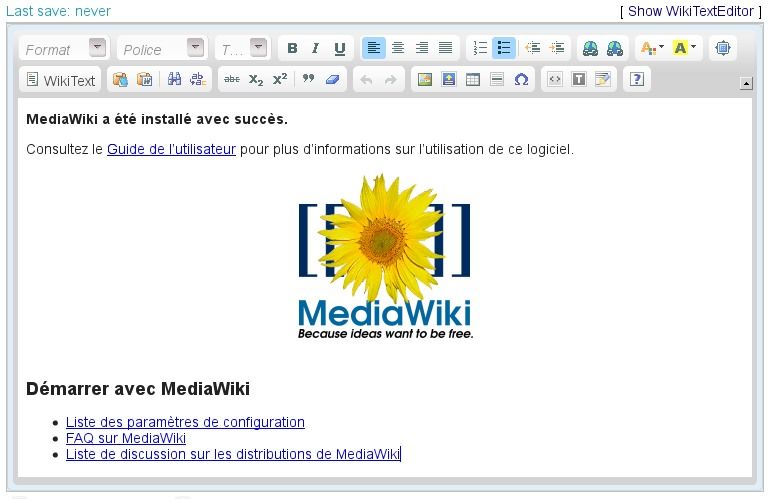Click the Démarrer avec MediaWiki heading
Image resolution: width=771 pixels, height=499 pixels.
click(x=138, y=389)
